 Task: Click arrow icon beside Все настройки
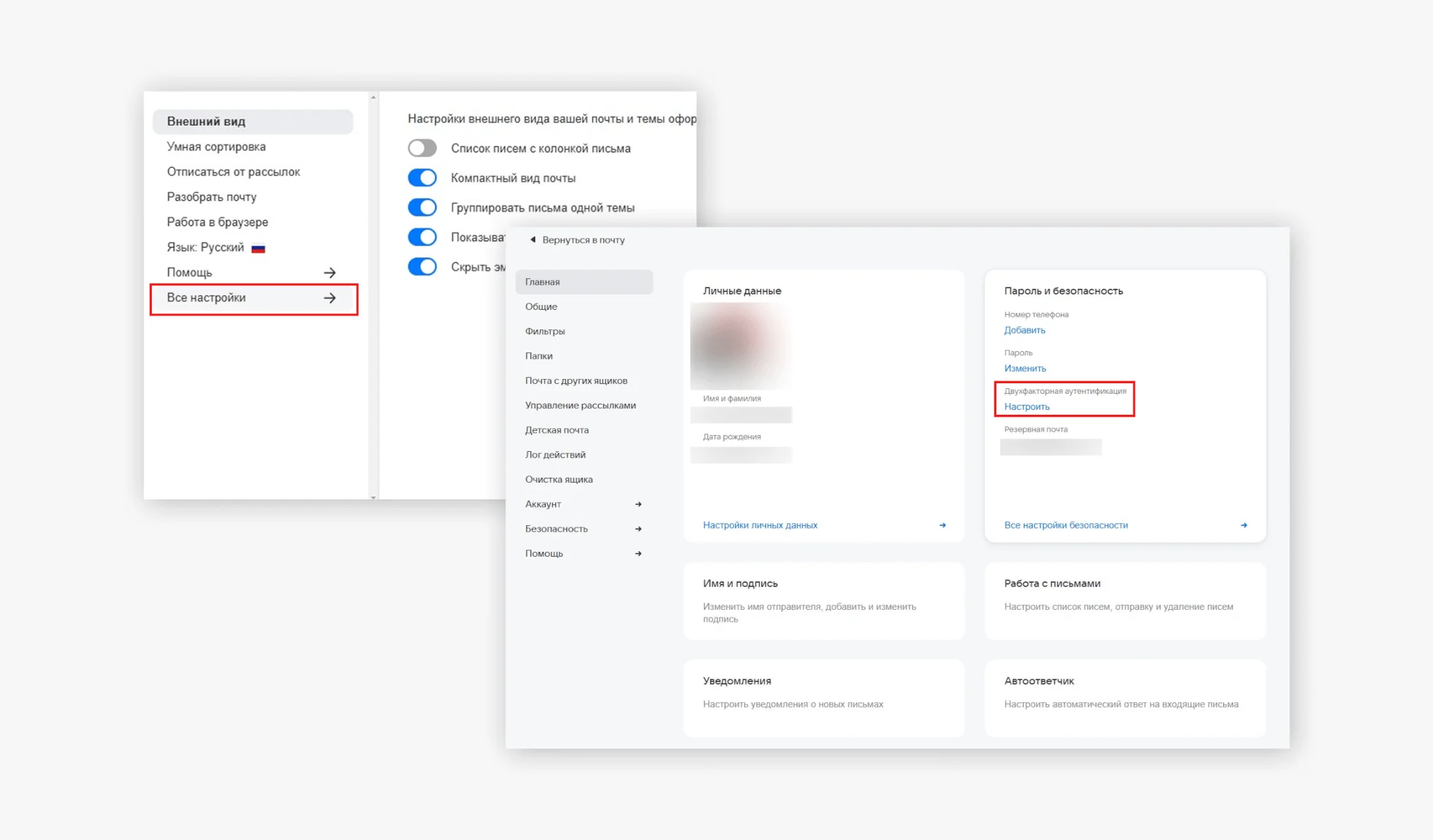[x=330, y=298]
